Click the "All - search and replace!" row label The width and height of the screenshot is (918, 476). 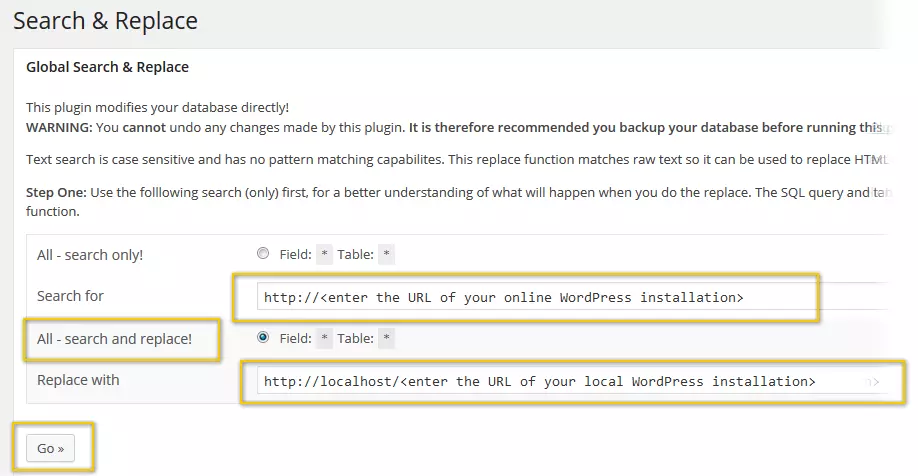point(114,339)
